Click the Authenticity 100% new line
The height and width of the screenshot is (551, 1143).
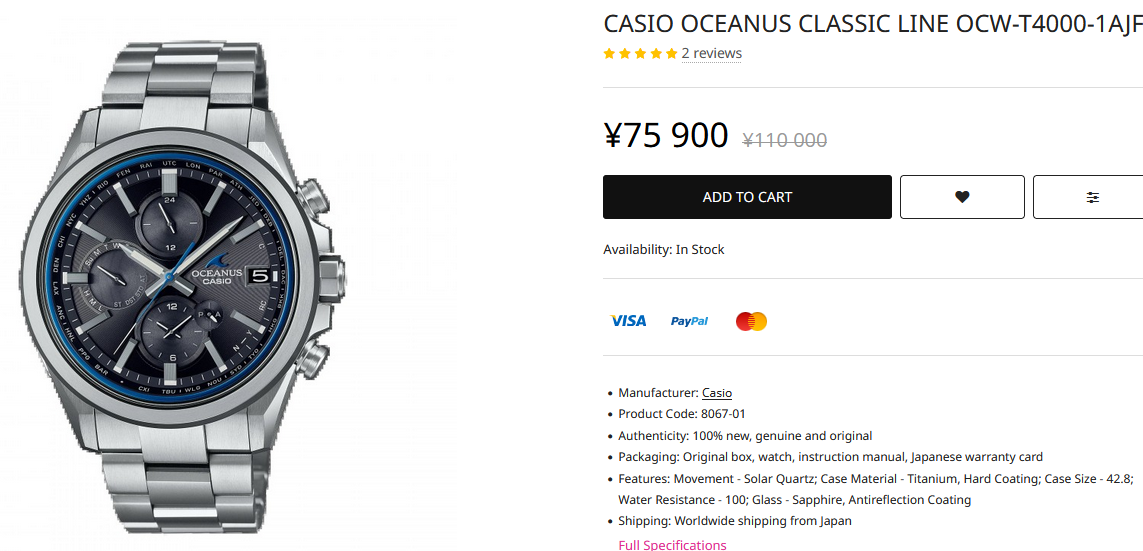(745, 436)
